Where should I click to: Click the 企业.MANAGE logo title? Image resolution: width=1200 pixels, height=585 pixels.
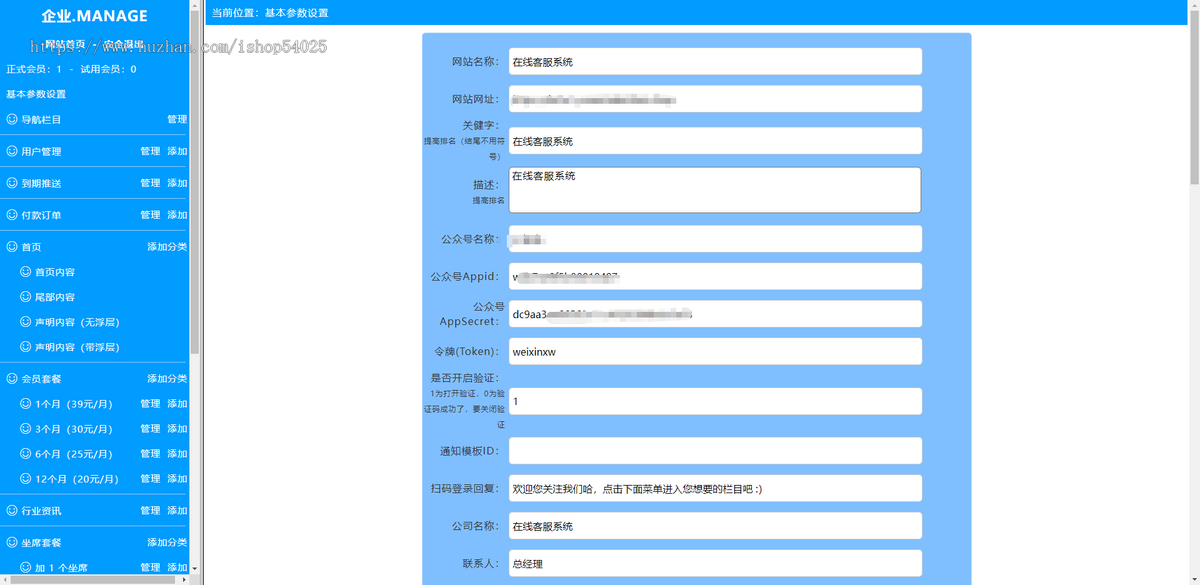click(x=94, y=16)
